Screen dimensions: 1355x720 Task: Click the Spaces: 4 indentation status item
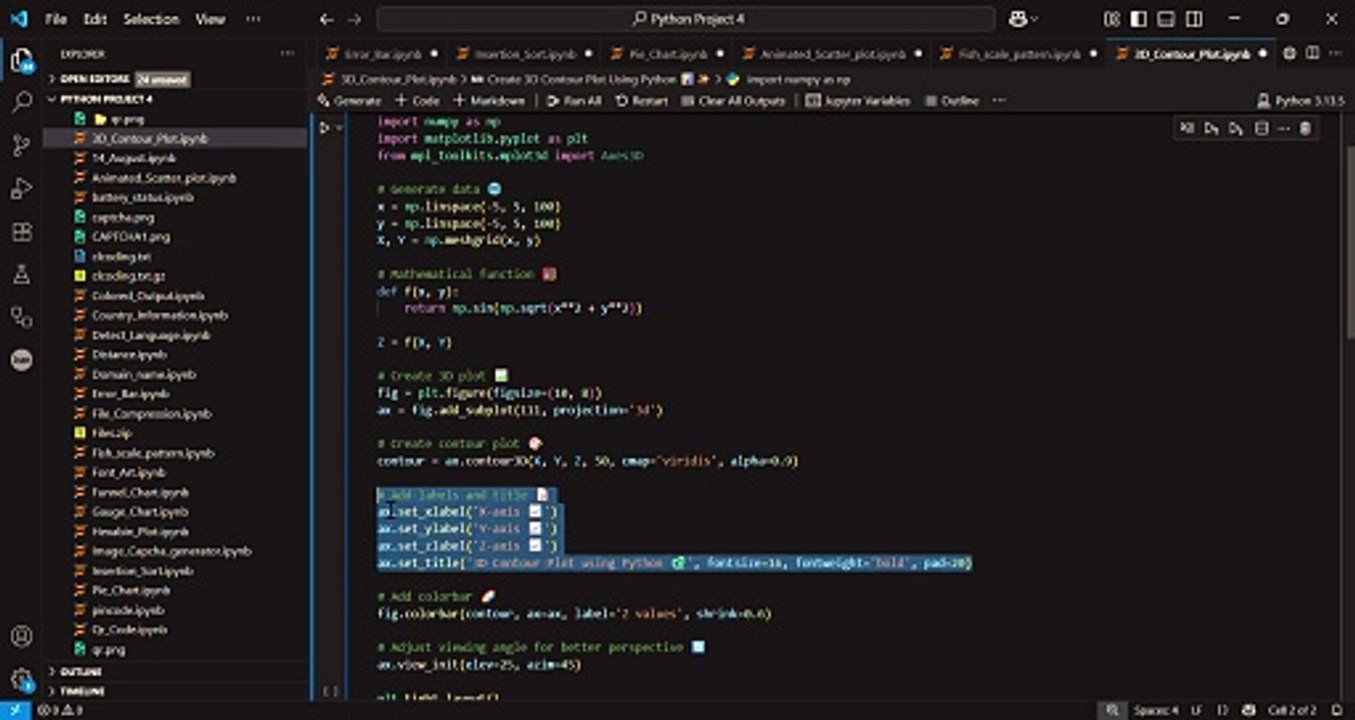click(x=1155, y=710)
